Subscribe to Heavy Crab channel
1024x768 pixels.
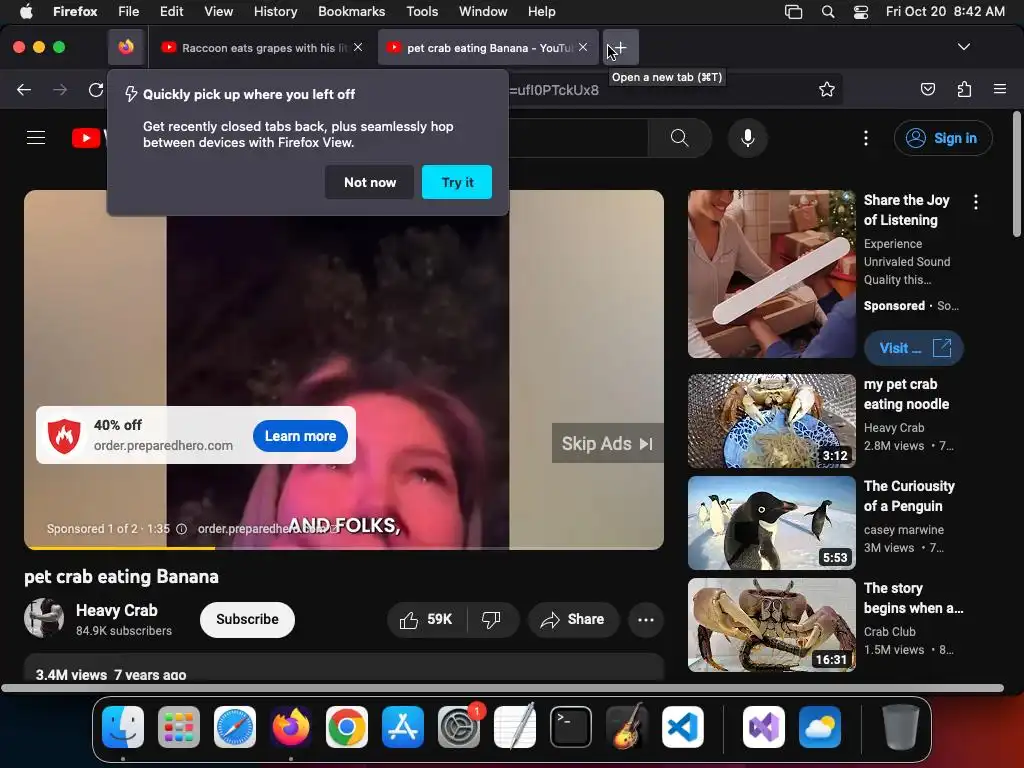[x=247, y=620]
